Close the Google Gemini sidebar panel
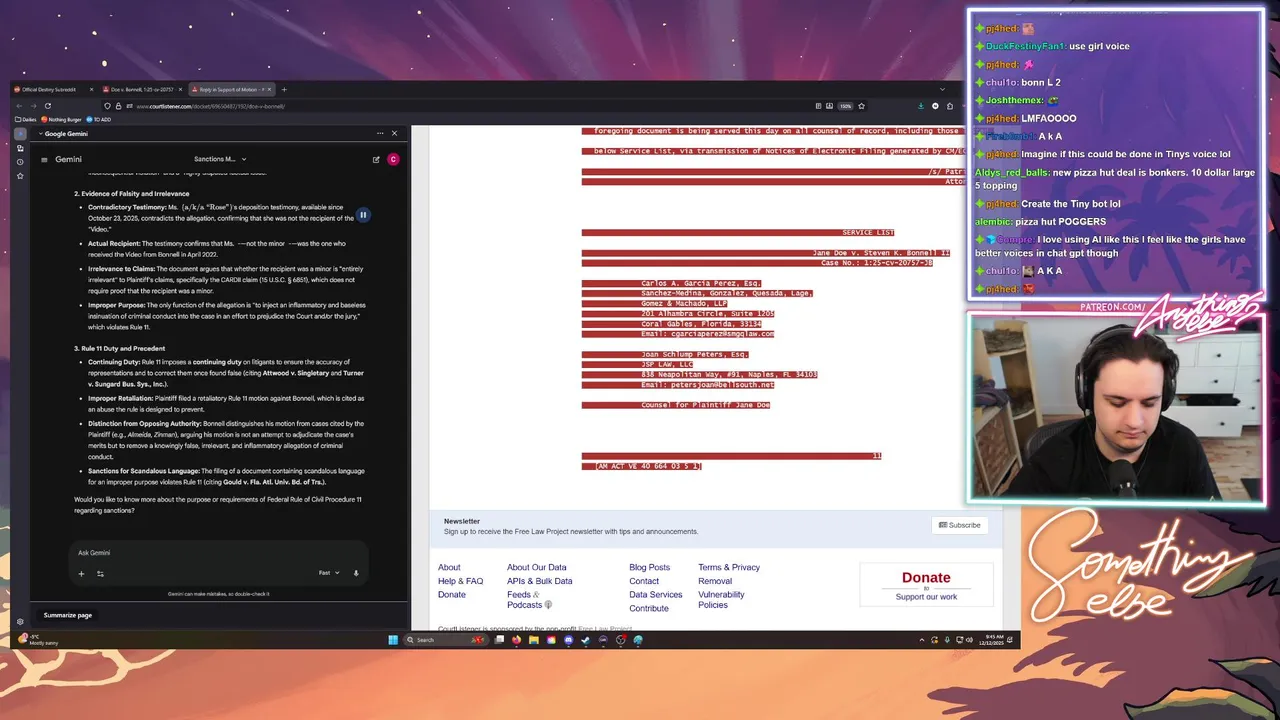 coord(394,133)
